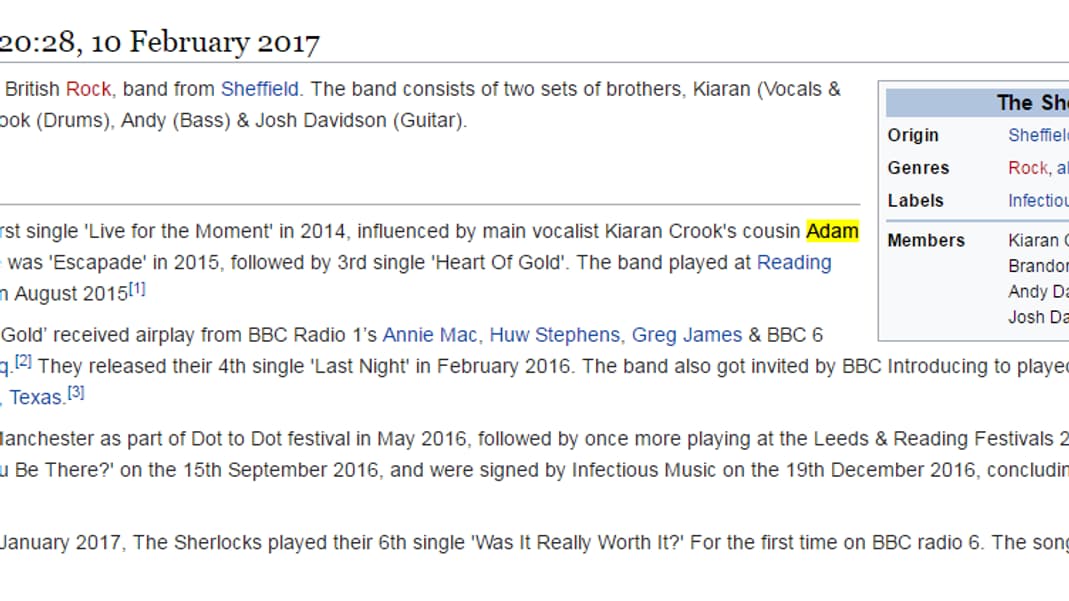Screen dimensions: 1069x601
Task: Open the Reading festival link
Action: pyautogui.click(x=794, y=262)
